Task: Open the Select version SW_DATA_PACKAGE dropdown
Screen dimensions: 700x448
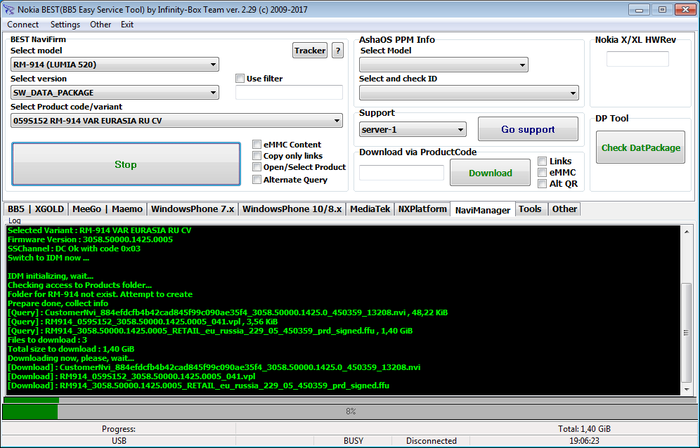Action: click(x=115, y=93)
